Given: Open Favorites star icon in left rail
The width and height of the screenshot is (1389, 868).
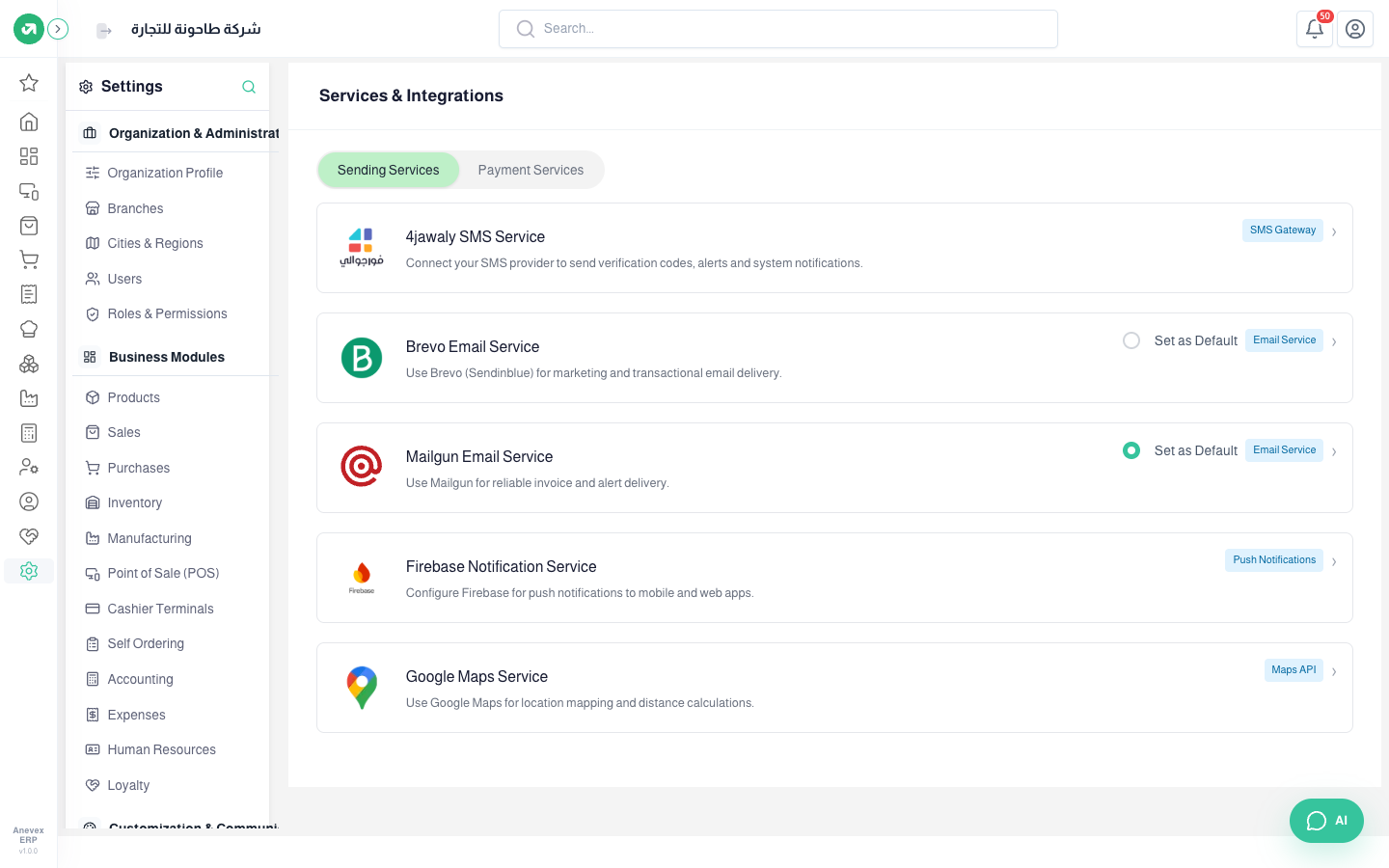Looking at the screenshot, I should point(29,83).
